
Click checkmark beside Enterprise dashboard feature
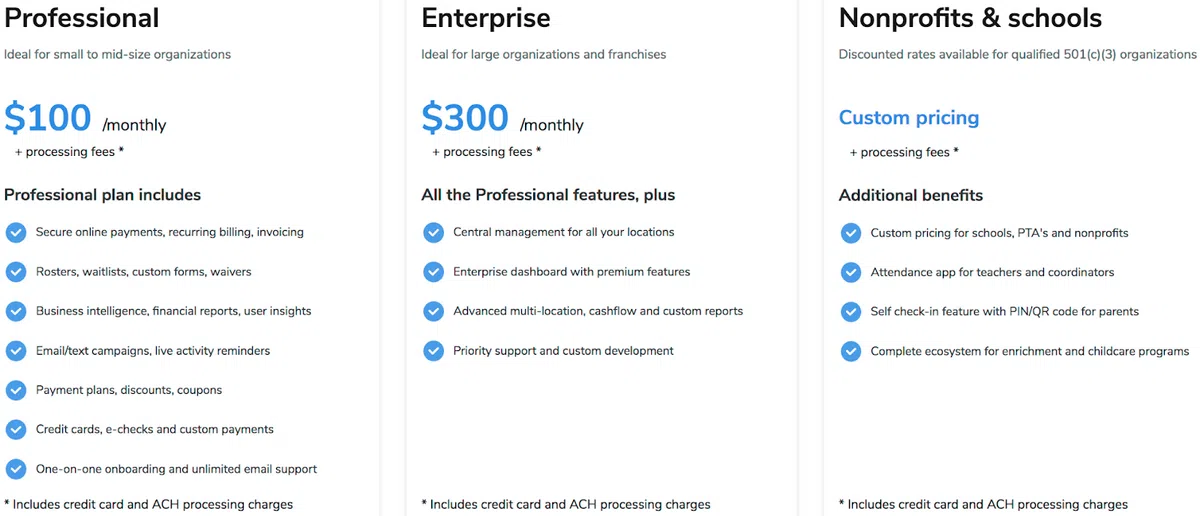pyautogui.click(x=433, y=272)
